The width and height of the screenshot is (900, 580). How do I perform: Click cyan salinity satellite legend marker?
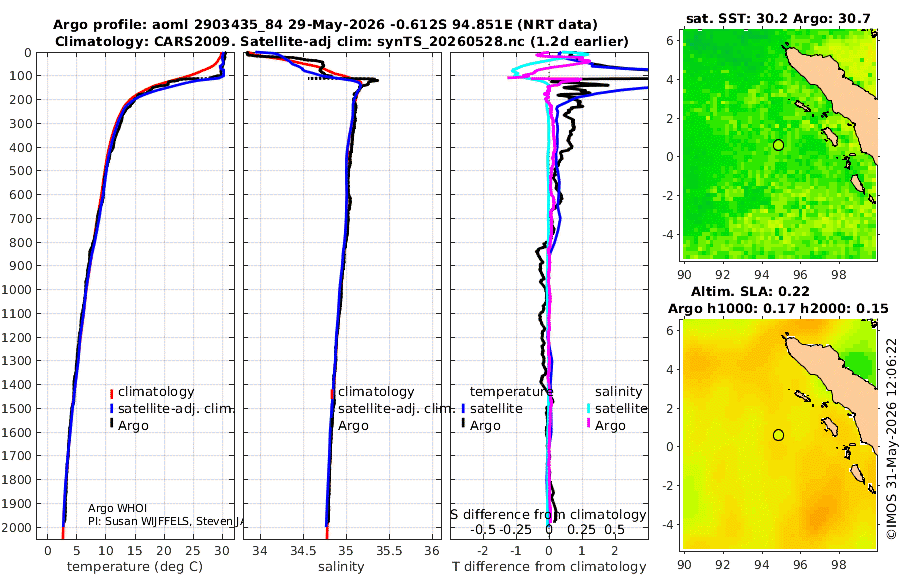click(588, 409)
